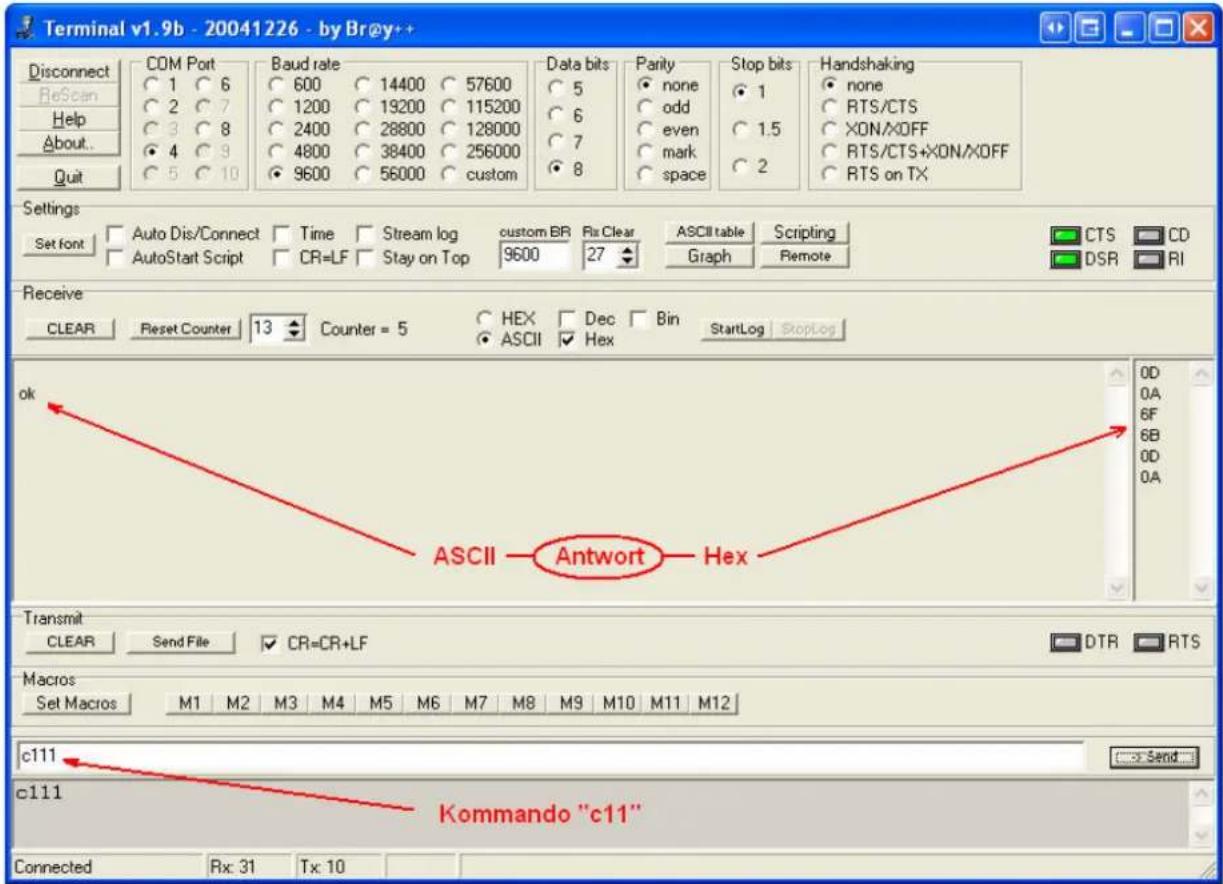Select COM port 1
Viewport: 1223px width, 884px height.
pyautogui.click(x=149, y=86)
